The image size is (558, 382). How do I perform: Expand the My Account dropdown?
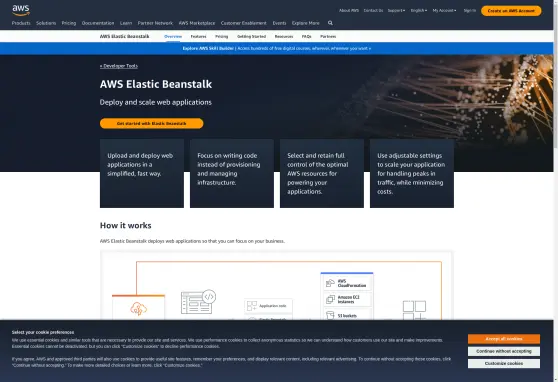[444, 11]
